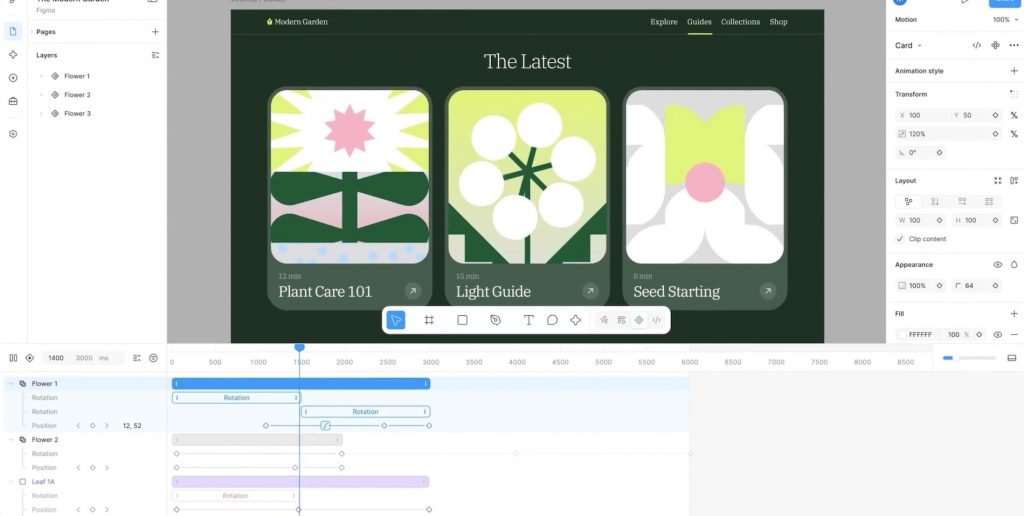Click the timeline playhead handle
1024x516 pixels.
300,347
